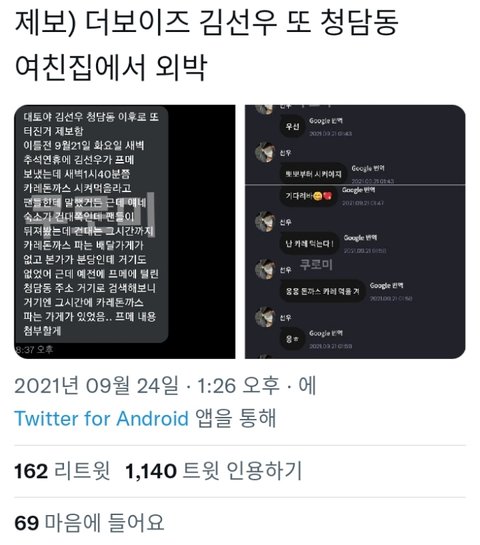The height and width of the screenshot is (545, 480).
Task: Click the 8:37 오후 timestamp in left image
Action: click(34, 350)
